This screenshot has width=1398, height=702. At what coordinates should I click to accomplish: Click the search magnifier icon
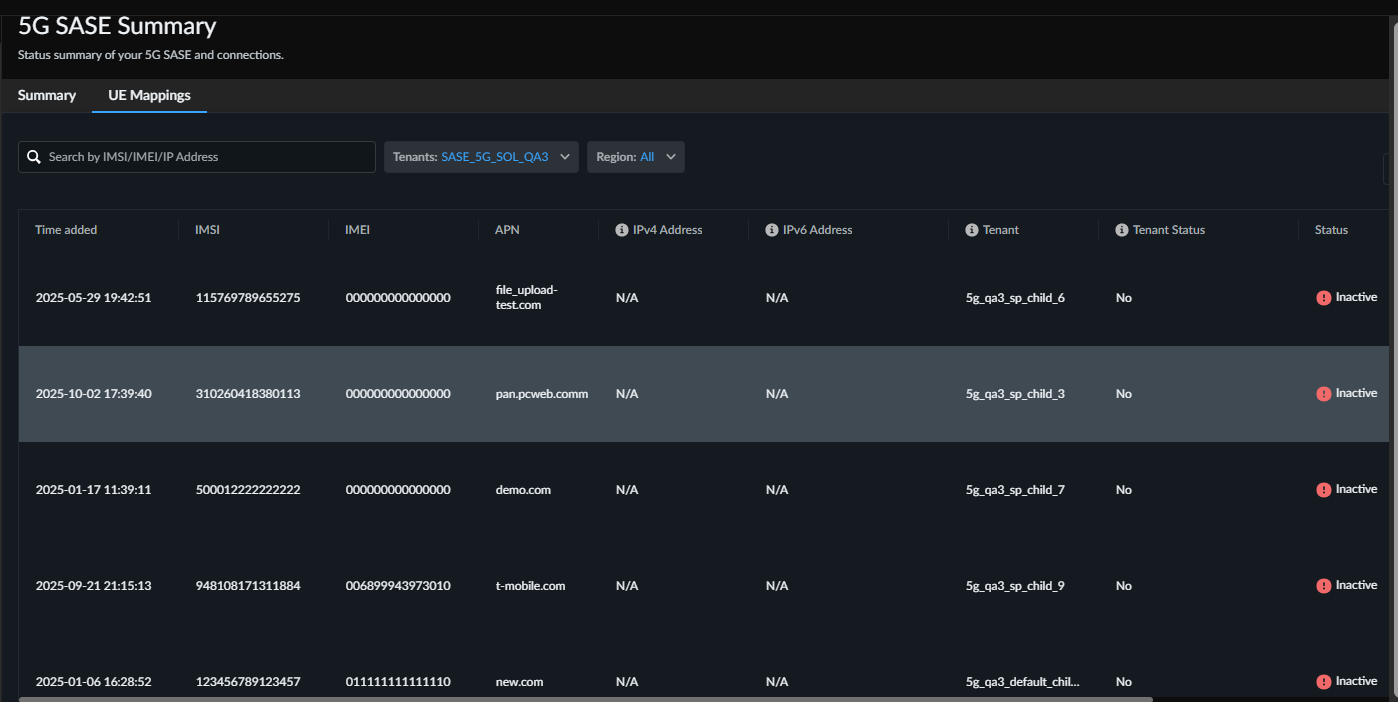coord(34,157)
